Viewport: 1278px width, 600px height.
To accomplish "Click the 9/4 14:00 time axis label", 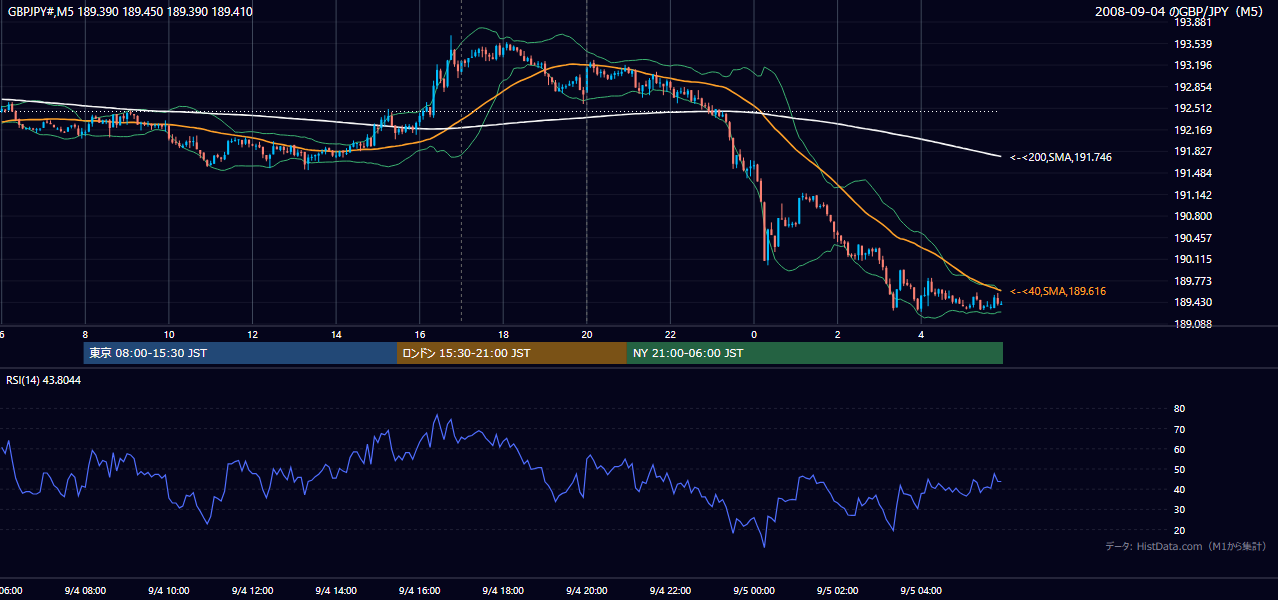I will 335,591.
